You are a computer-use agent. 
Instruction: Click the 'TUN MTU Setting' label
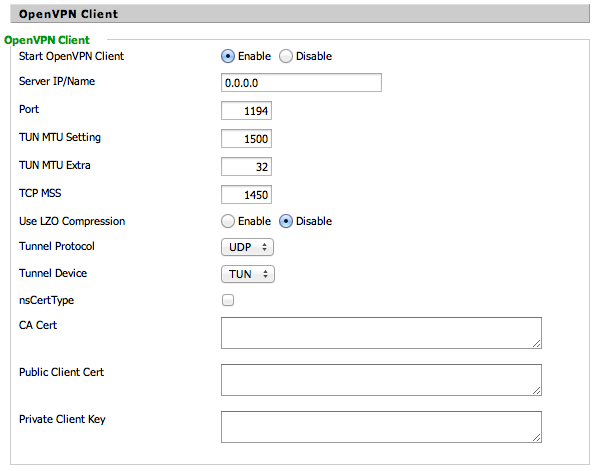[60, 137]
